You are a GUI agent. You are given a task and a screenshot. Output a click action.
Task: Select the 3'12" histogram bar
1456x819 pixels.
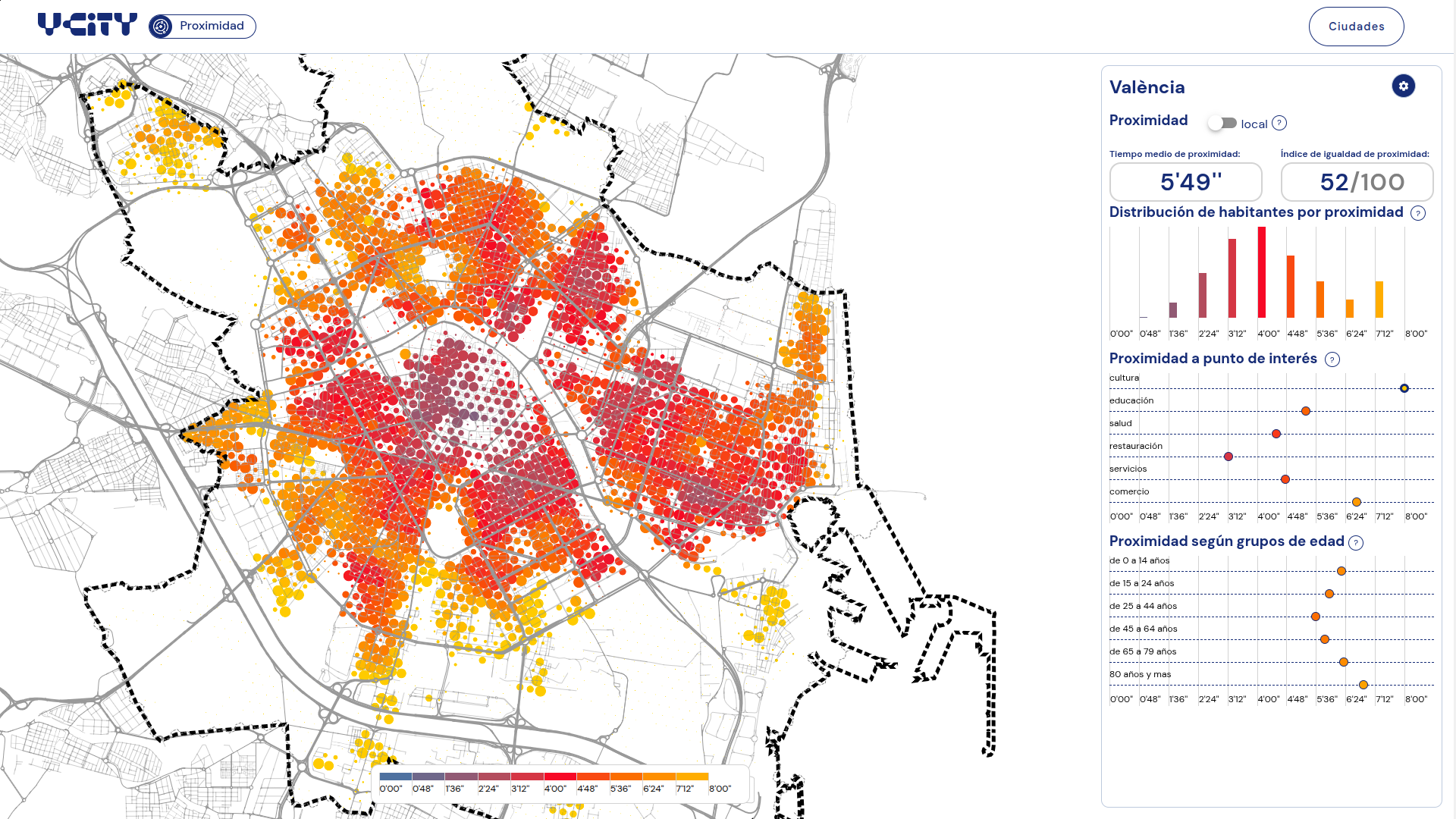click(1232, 278)
